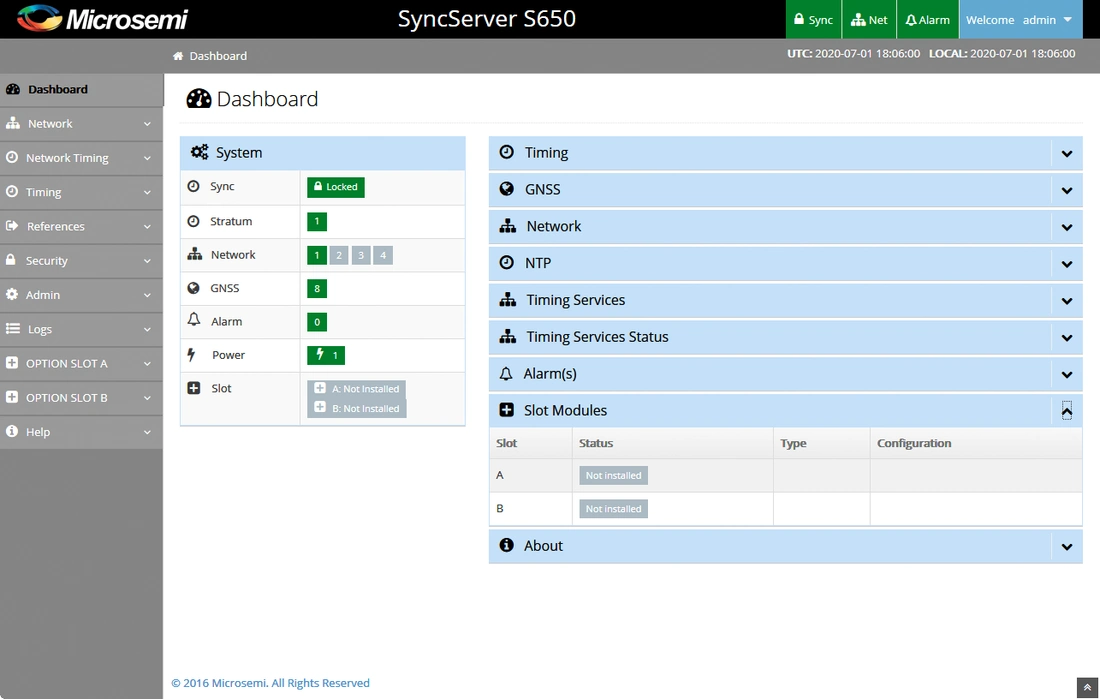Click the Not installed status for slot A
1100x699 pixels.
(x=613, y=475)
